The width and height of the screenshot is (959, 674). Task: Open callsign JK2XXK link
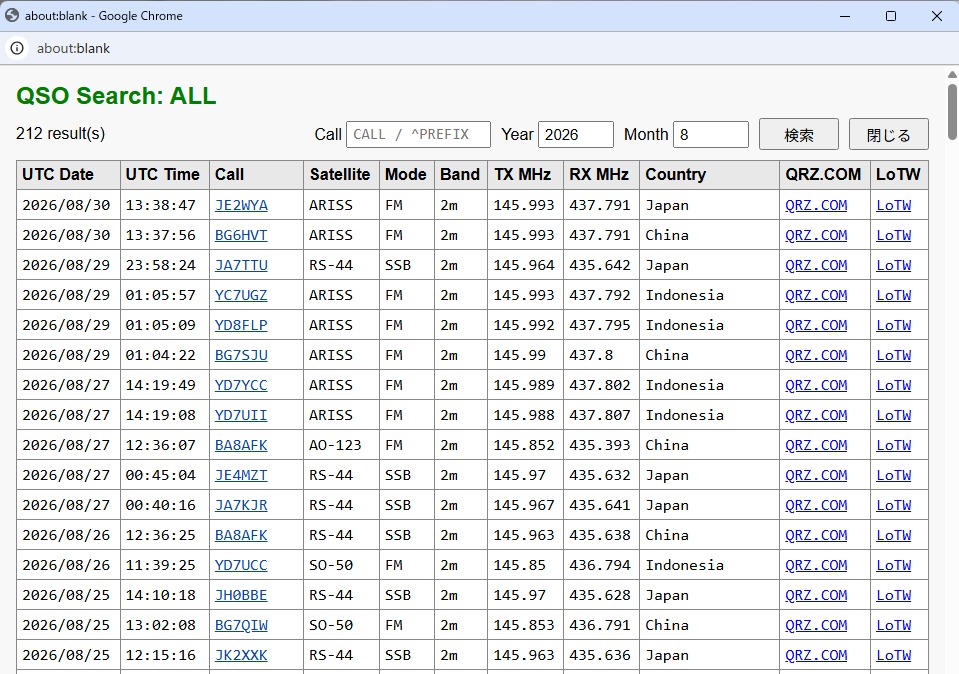pos(241,655)
